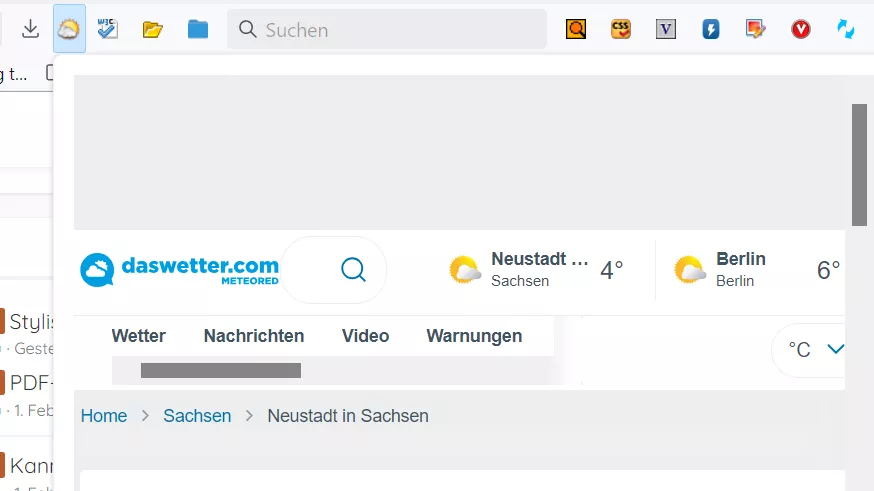Click the red Vivaldi V icon
Image resolution: width=874 pixels, height=491 pixels.
[801, 29]
